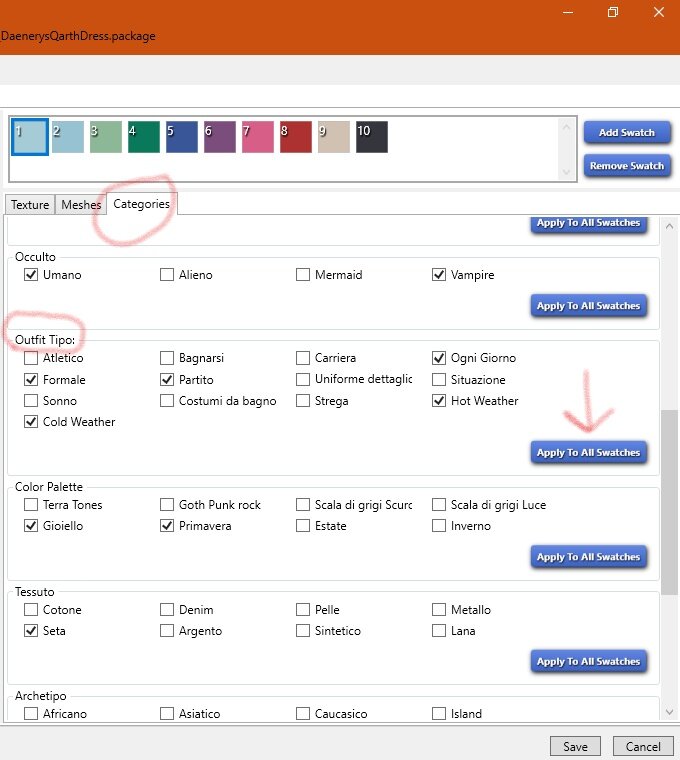Click categories panel scroll up arrow
Screen dimensions: 680x760
point(669,226)
